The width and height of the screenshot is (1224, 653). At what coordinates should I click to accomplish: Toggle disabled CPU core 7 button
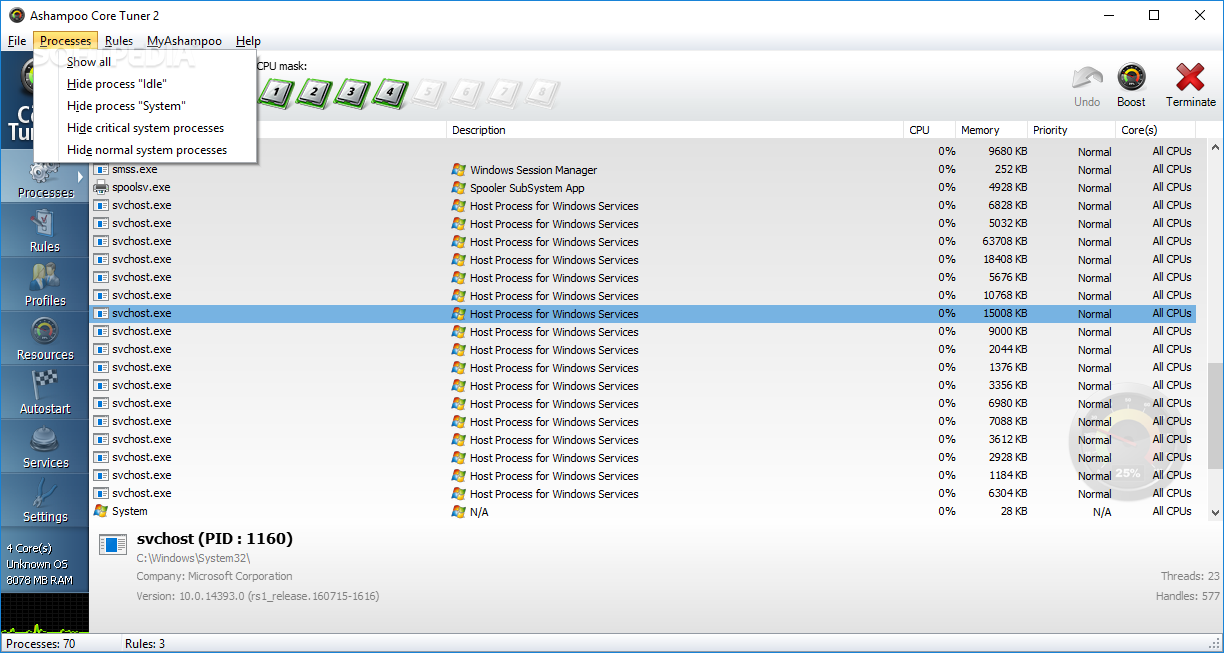click(503, 94)
